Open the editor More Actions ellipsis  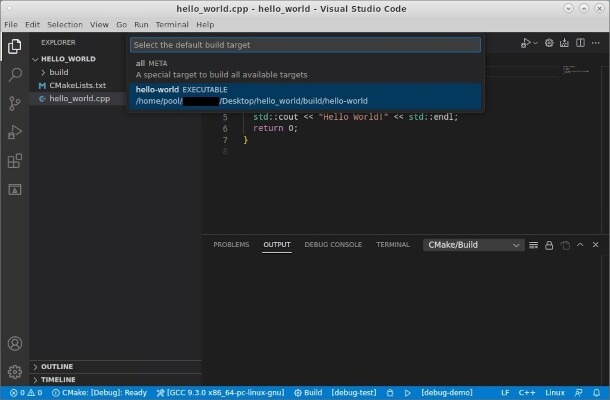click(596, 43)
